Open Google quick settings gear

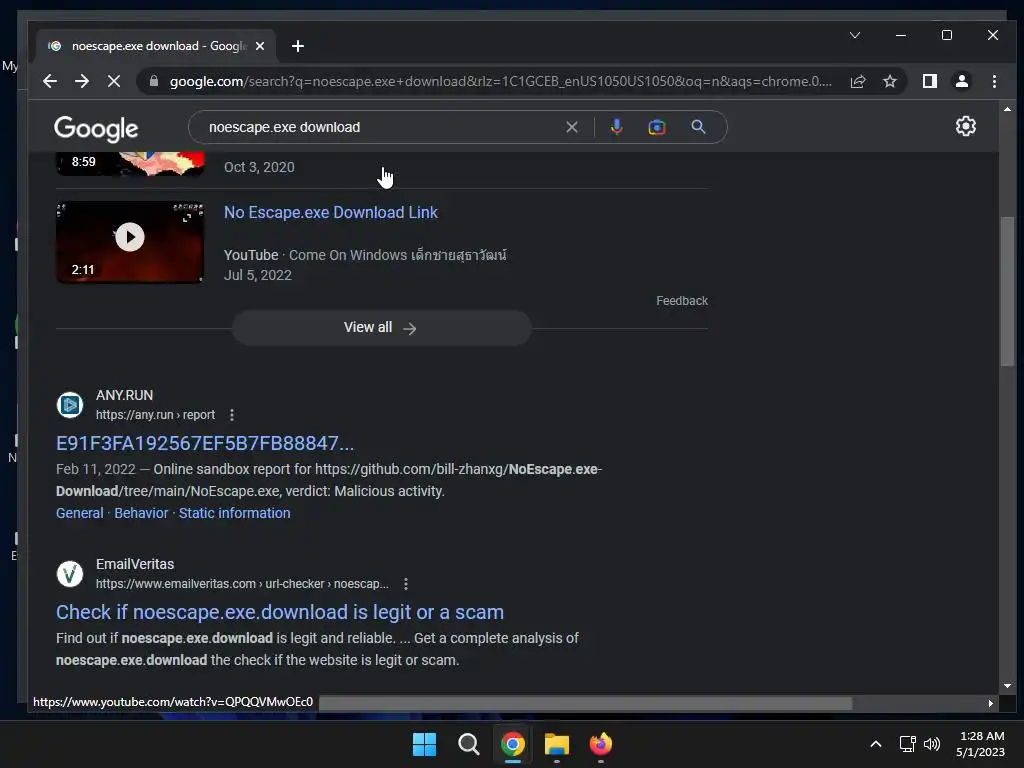(x=965, y=126)
